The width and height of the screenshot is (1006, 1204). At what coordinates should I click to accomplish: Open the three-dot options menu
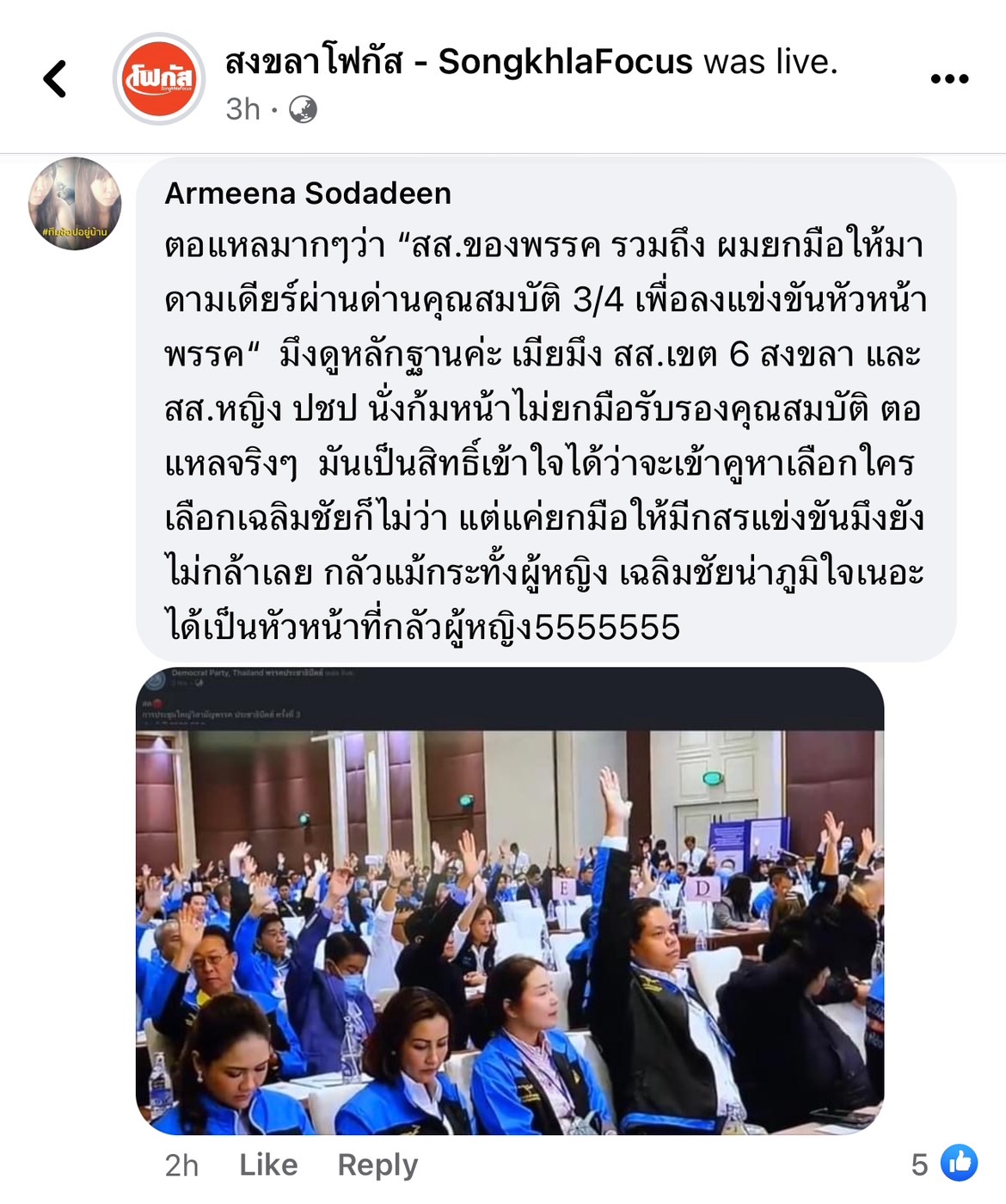[x=949, y=79]
